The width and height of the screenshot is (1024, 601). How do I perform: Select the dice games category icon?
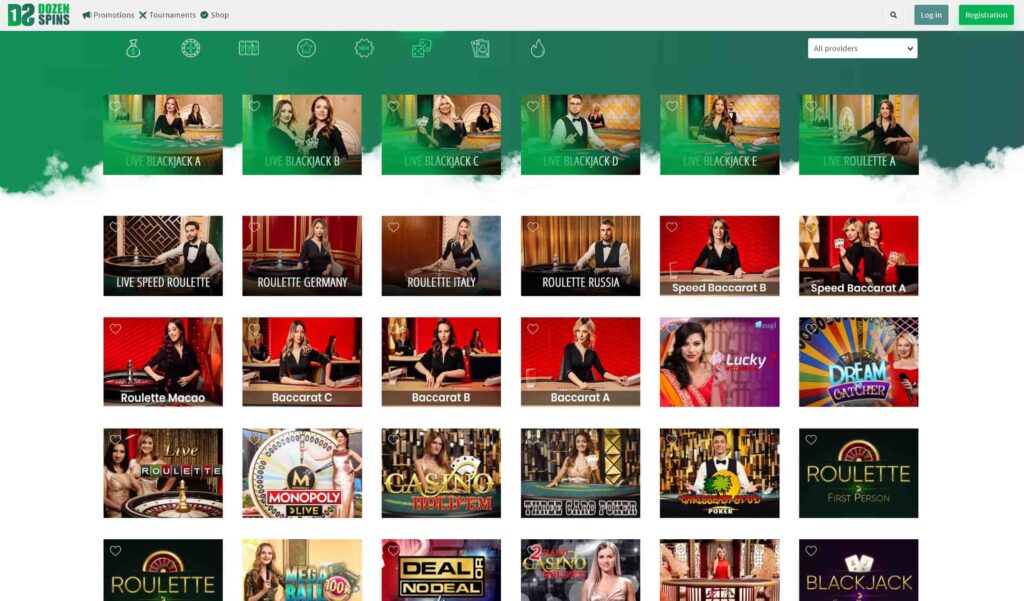pos(422,48)
